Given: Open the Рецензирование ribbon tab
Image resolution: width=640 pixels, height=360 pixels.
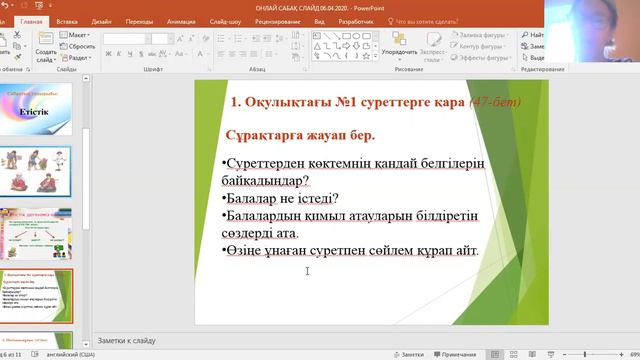Looking at the screenshot, I should 278,22.
